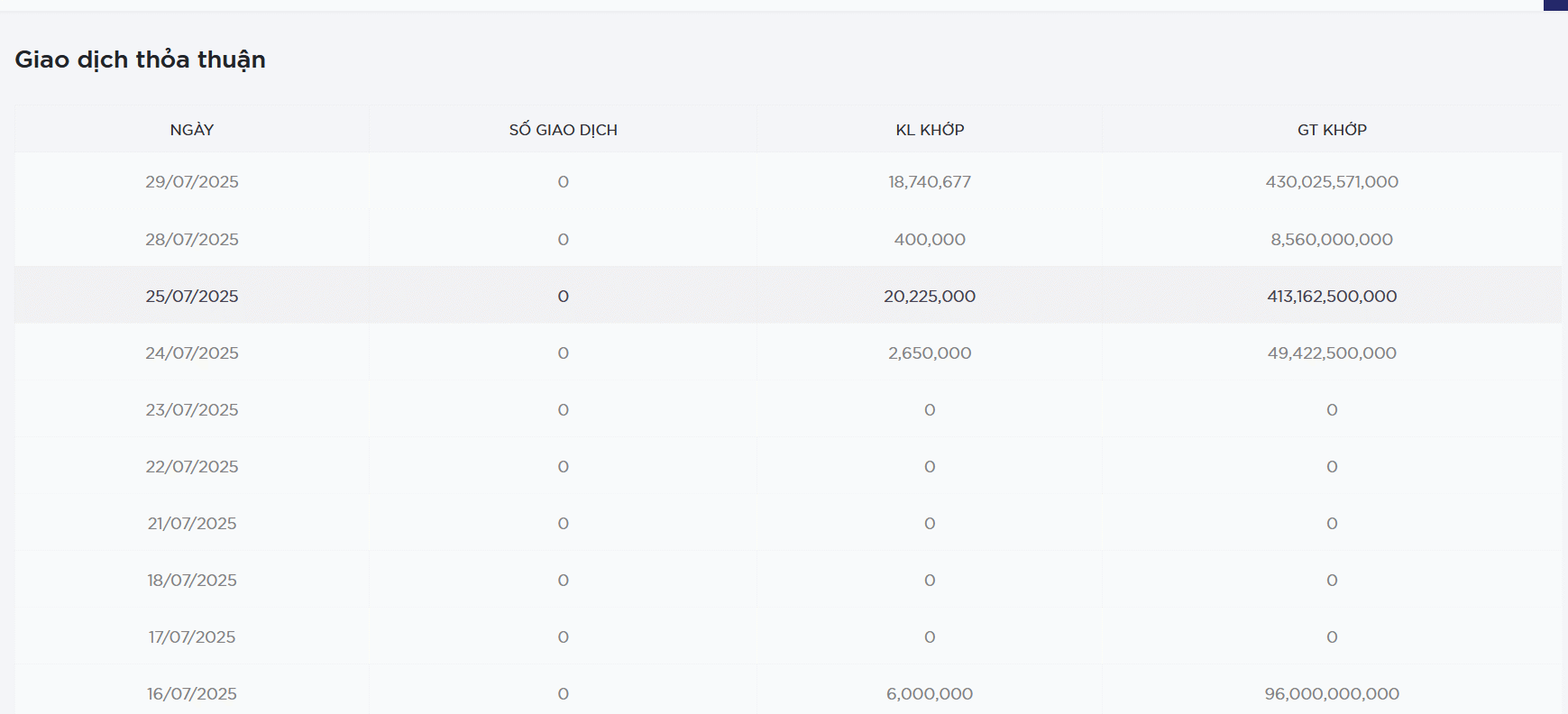Click the NGÀY column header
This screenshot has width=1568, height=714.
(192, 130)
